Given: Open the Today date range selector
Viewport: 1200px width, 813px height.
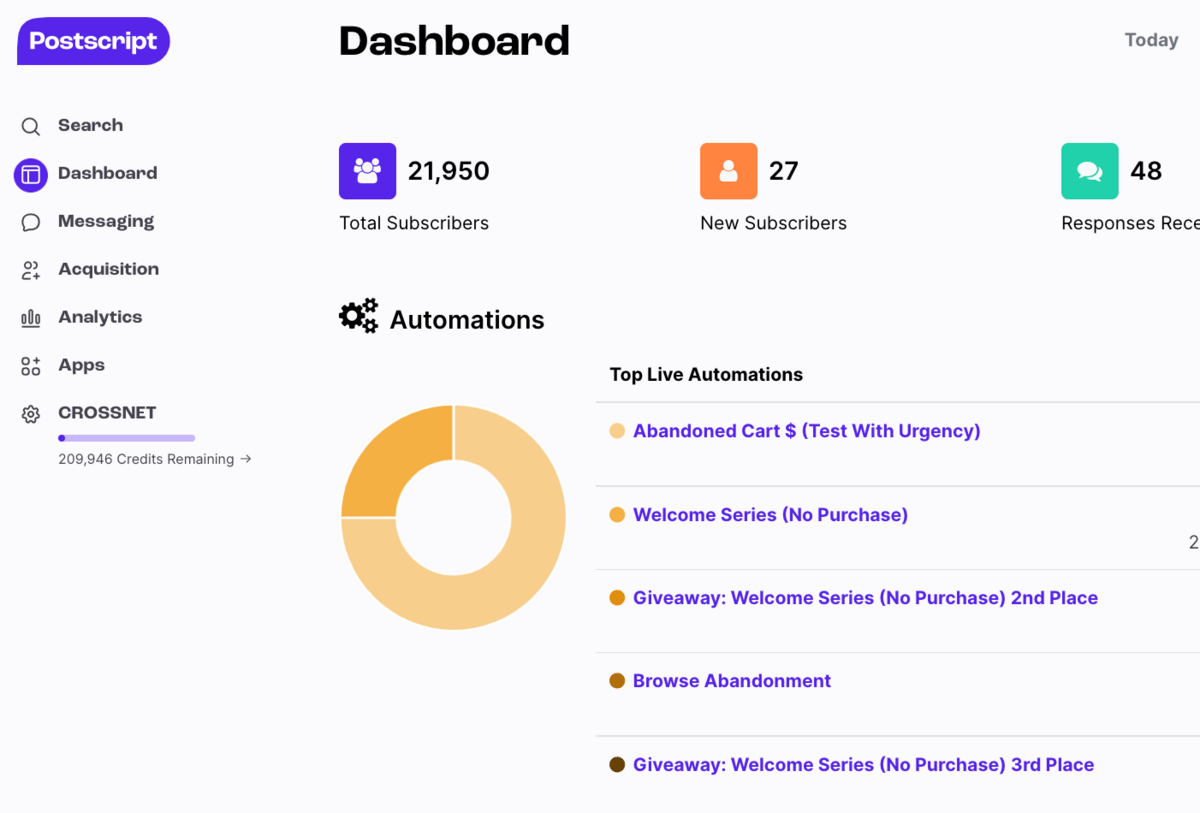Looking at the screenshot, I should click(x=1151, y=40).
